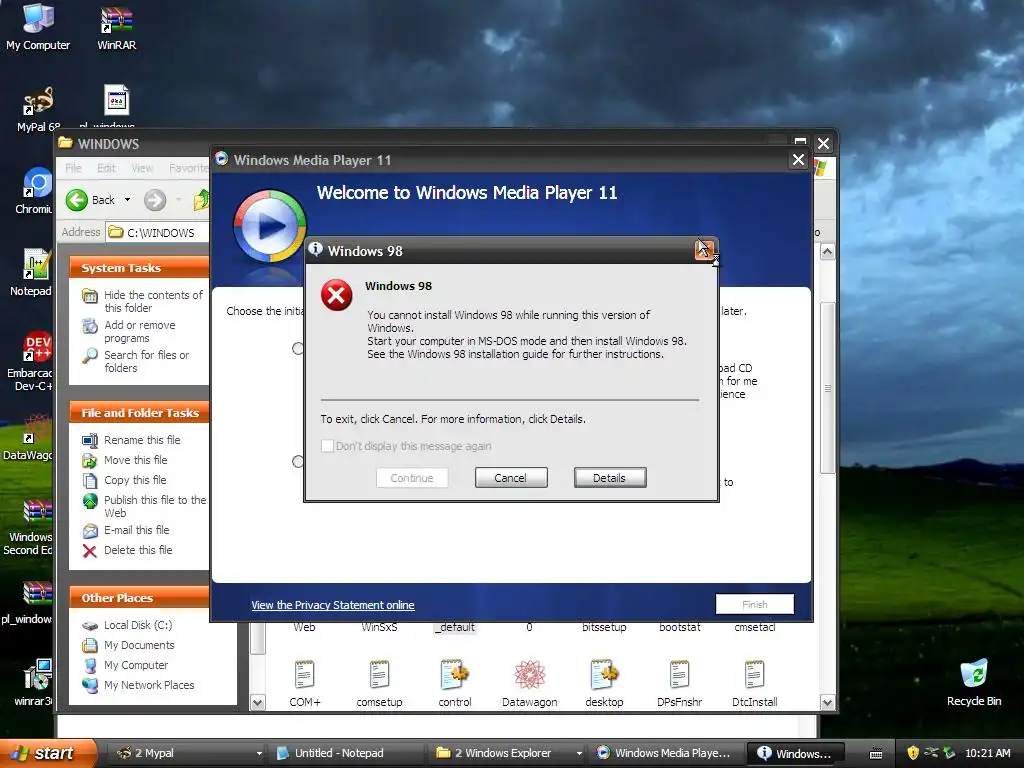Image resolution: width=1024 pixels, height=768 pixels.
Task: Expand 2 Mypal taskbar group dropdown
Action: pos(259,753)
